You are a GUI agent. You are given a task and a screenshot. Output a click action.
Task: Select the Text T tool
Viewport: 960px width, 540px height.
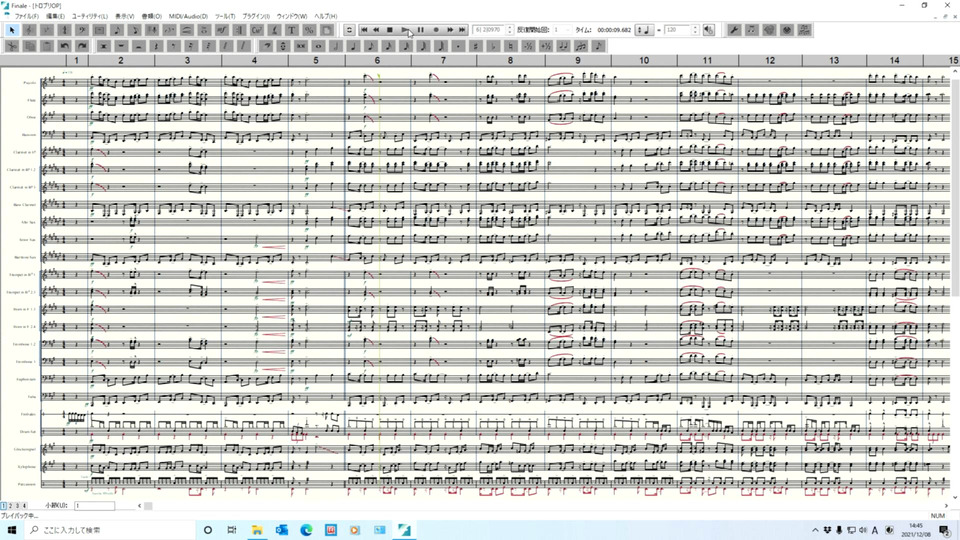tap(291, 30)
